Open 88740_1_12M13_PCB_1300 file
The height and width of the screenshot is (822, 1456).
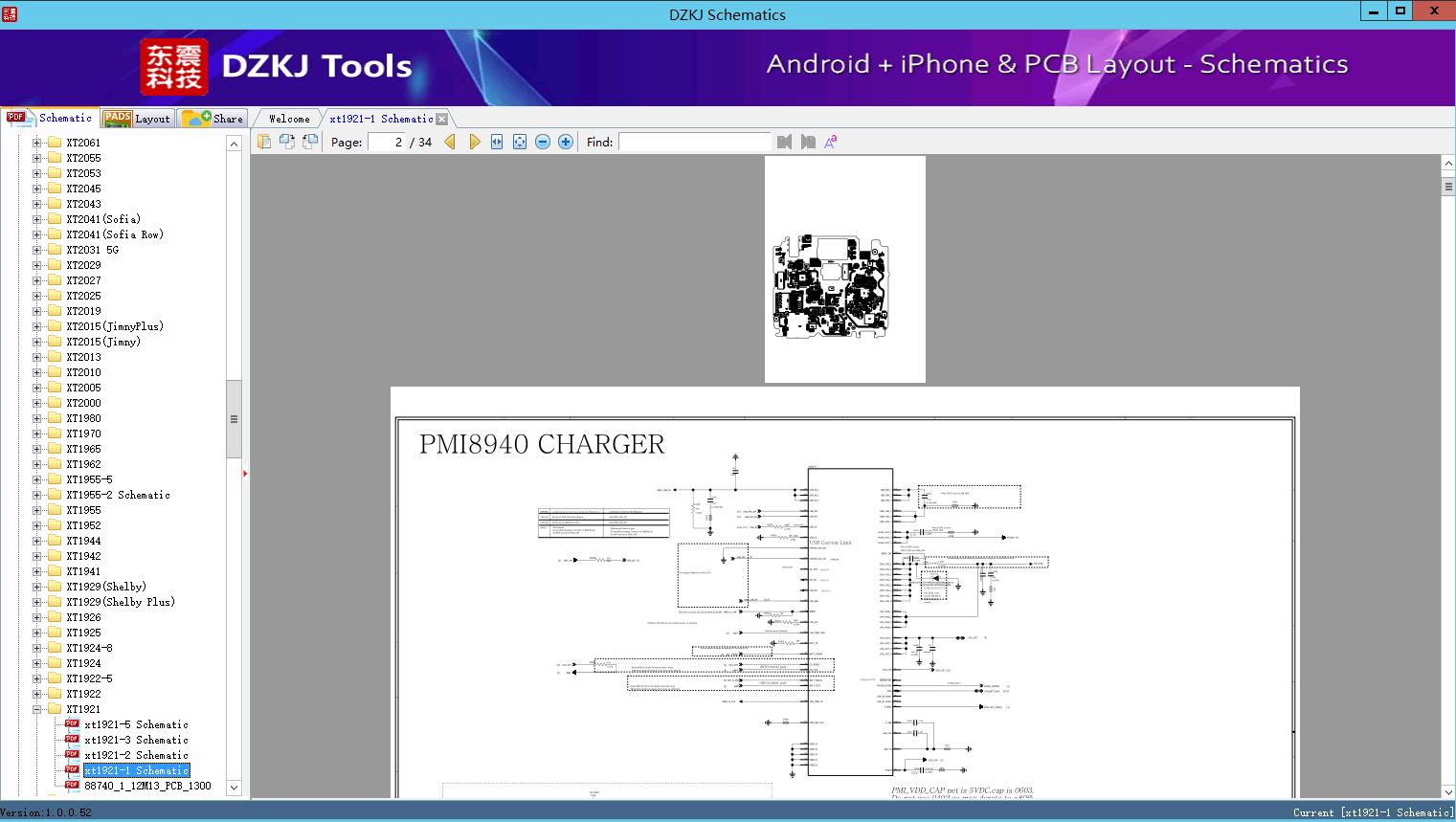[x=147, y=786]
